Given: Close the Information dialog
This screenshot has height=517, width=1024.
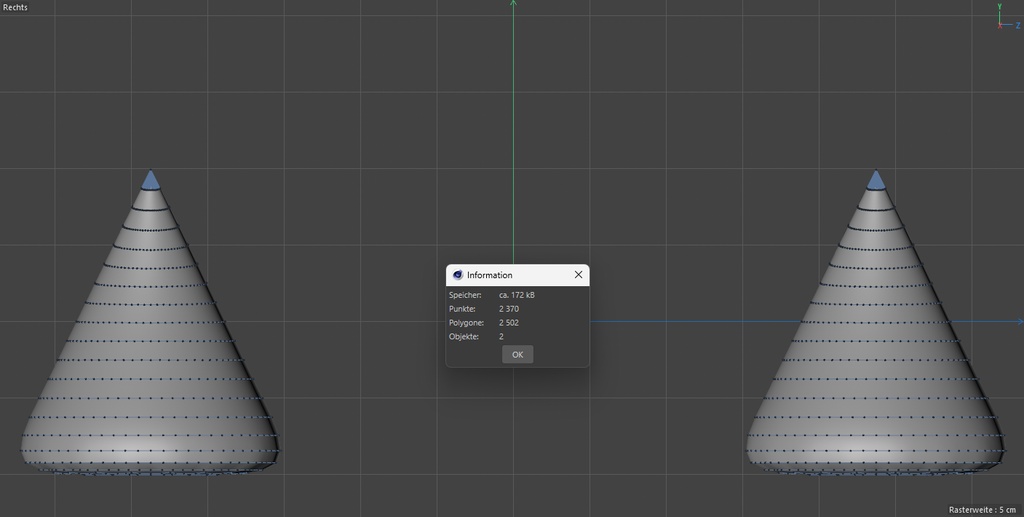Looking at the screenshot, I should pos(578,275).
